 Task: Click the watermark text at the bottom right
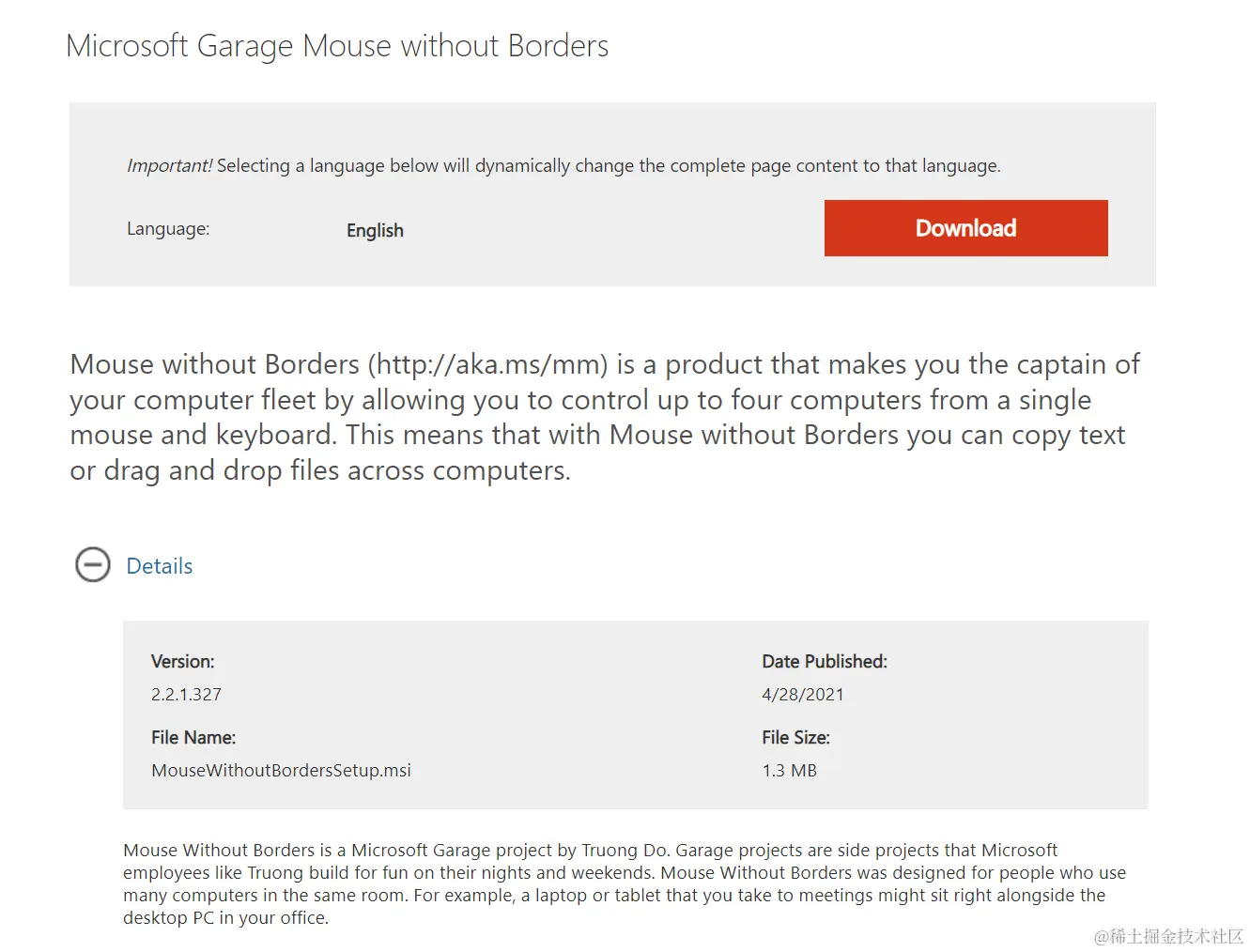pyautogui.click(x=1168, y=936)
